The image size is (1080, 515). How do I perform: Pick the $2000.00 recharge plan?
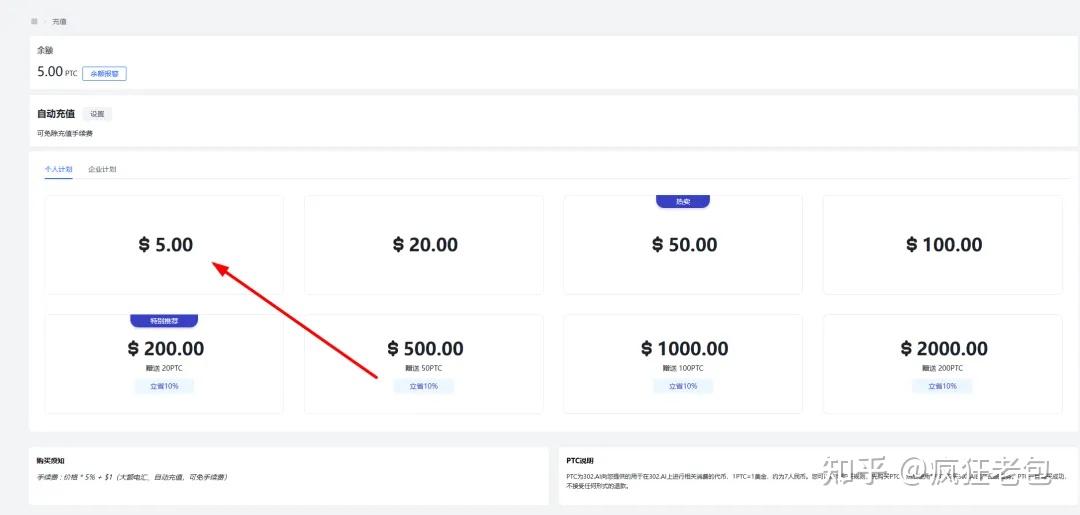[x=943, y=350]
